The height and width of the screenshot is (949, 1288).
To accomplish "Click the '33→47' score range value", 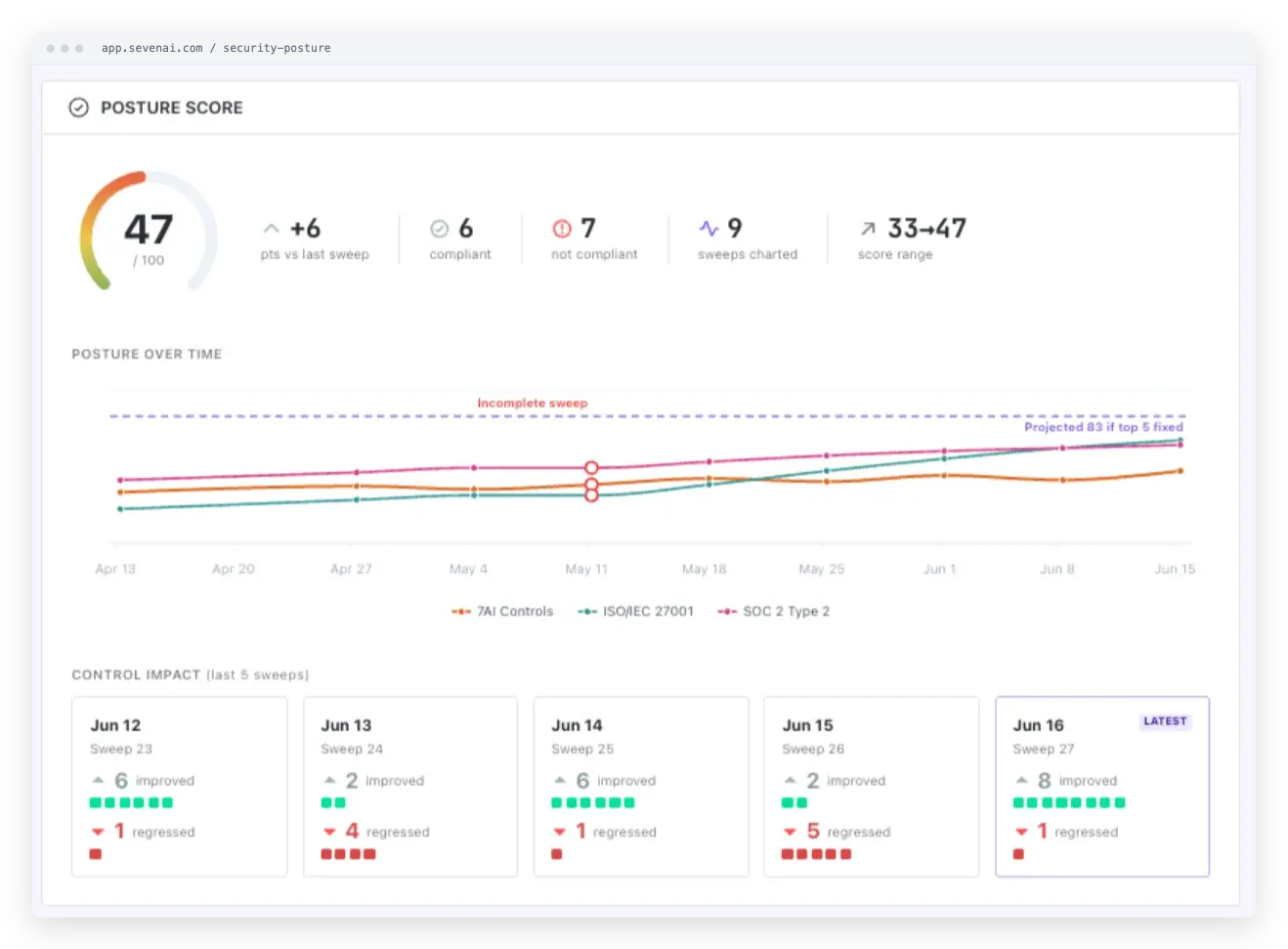I will 926,229.
